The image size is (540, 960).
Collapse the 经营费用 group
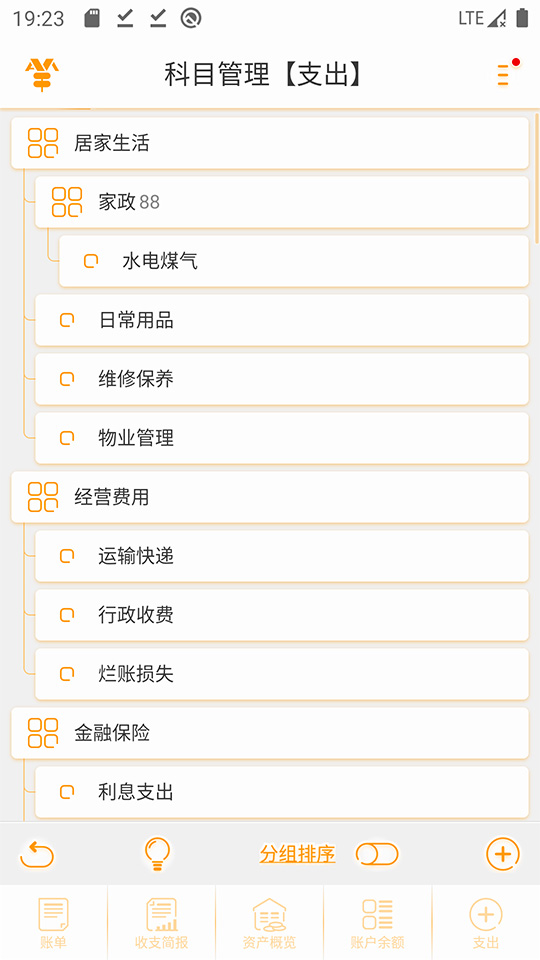pos(269,497)
